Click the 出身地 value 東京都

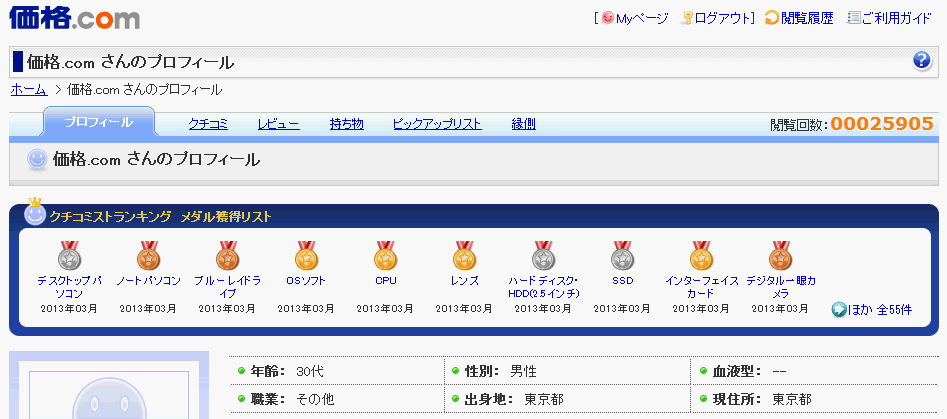(x=544, y=399)
